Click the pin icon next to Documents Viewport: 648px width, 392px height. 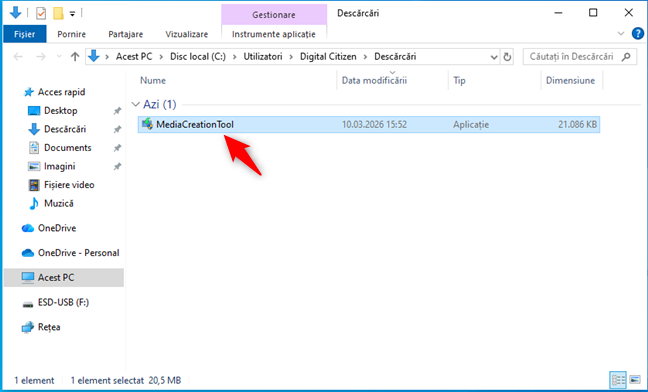tap(117, 148)
